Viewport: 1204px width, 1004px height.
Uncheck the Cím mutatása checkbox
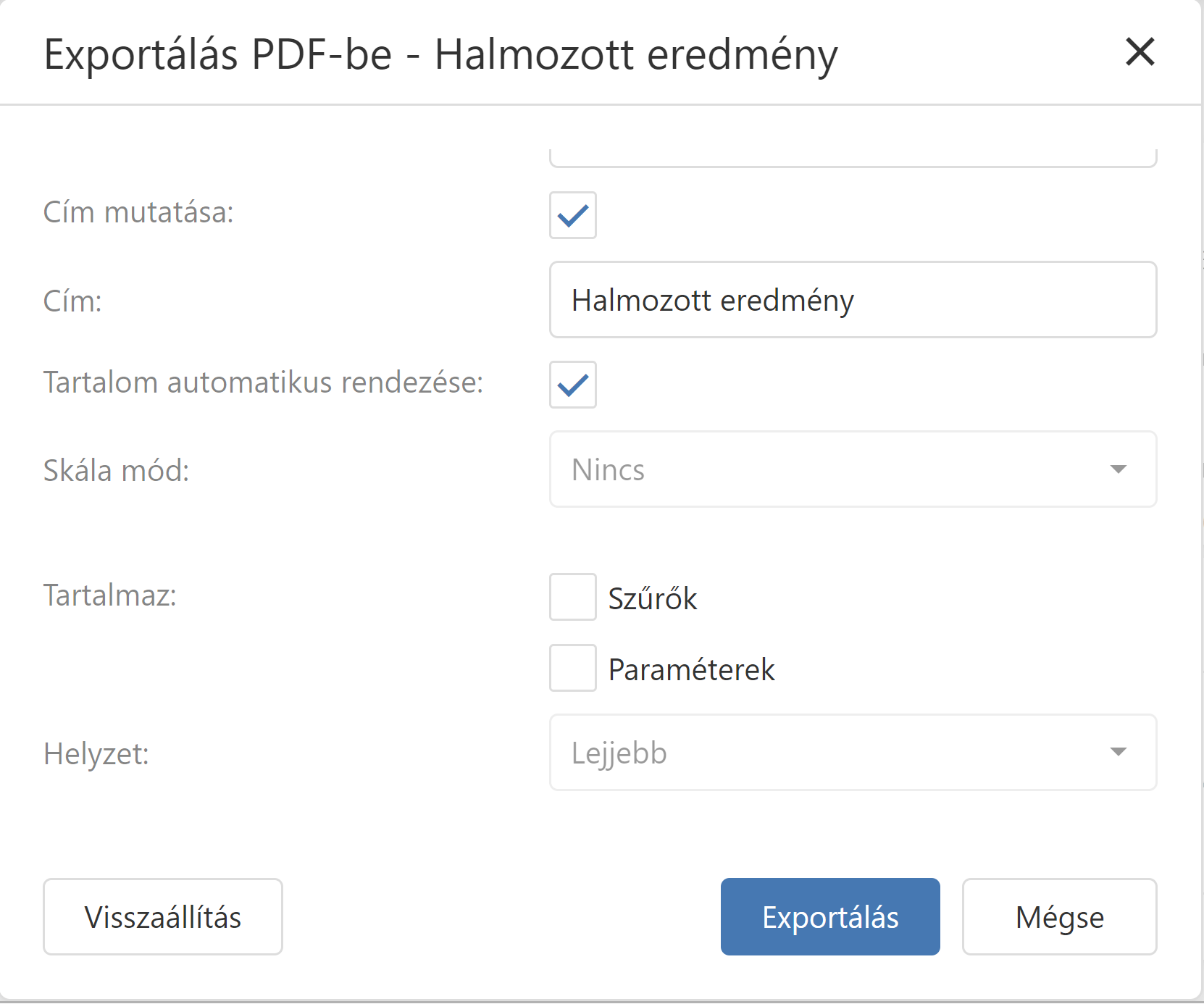tap(572, 215)
